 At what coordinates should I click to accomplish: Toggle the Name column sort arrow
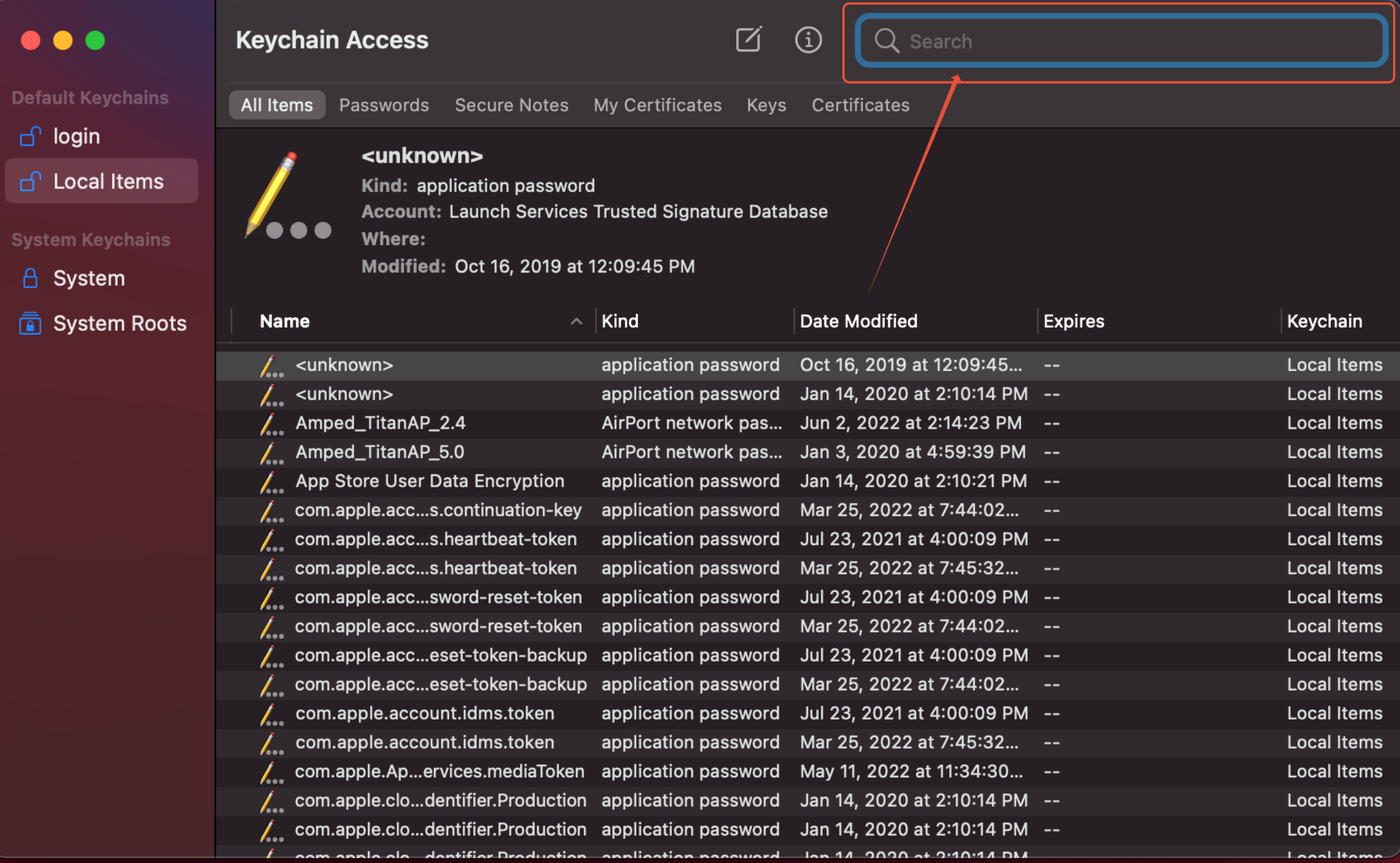click(x=576, y=322)
